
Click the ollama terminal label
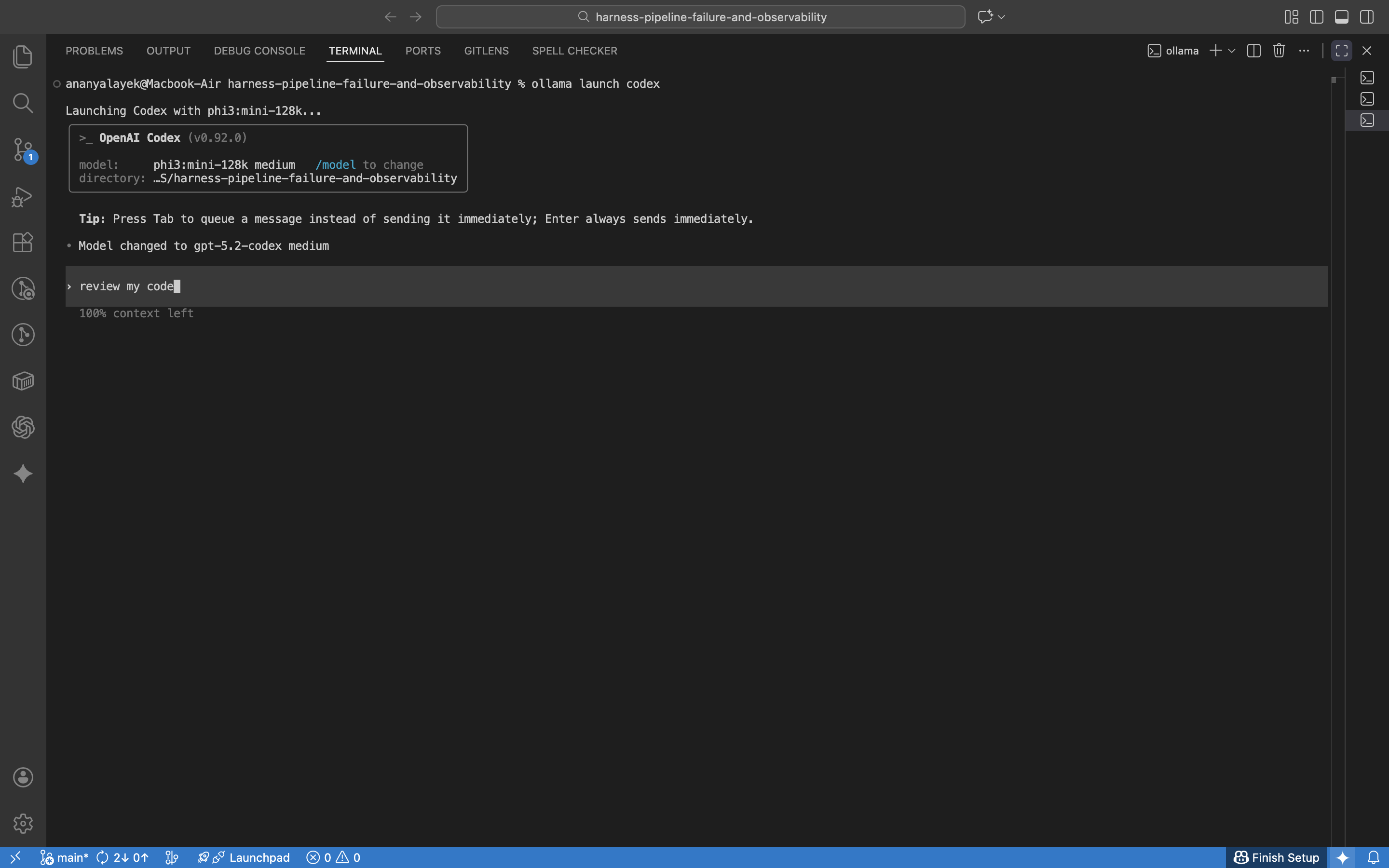click(1173, 51)
